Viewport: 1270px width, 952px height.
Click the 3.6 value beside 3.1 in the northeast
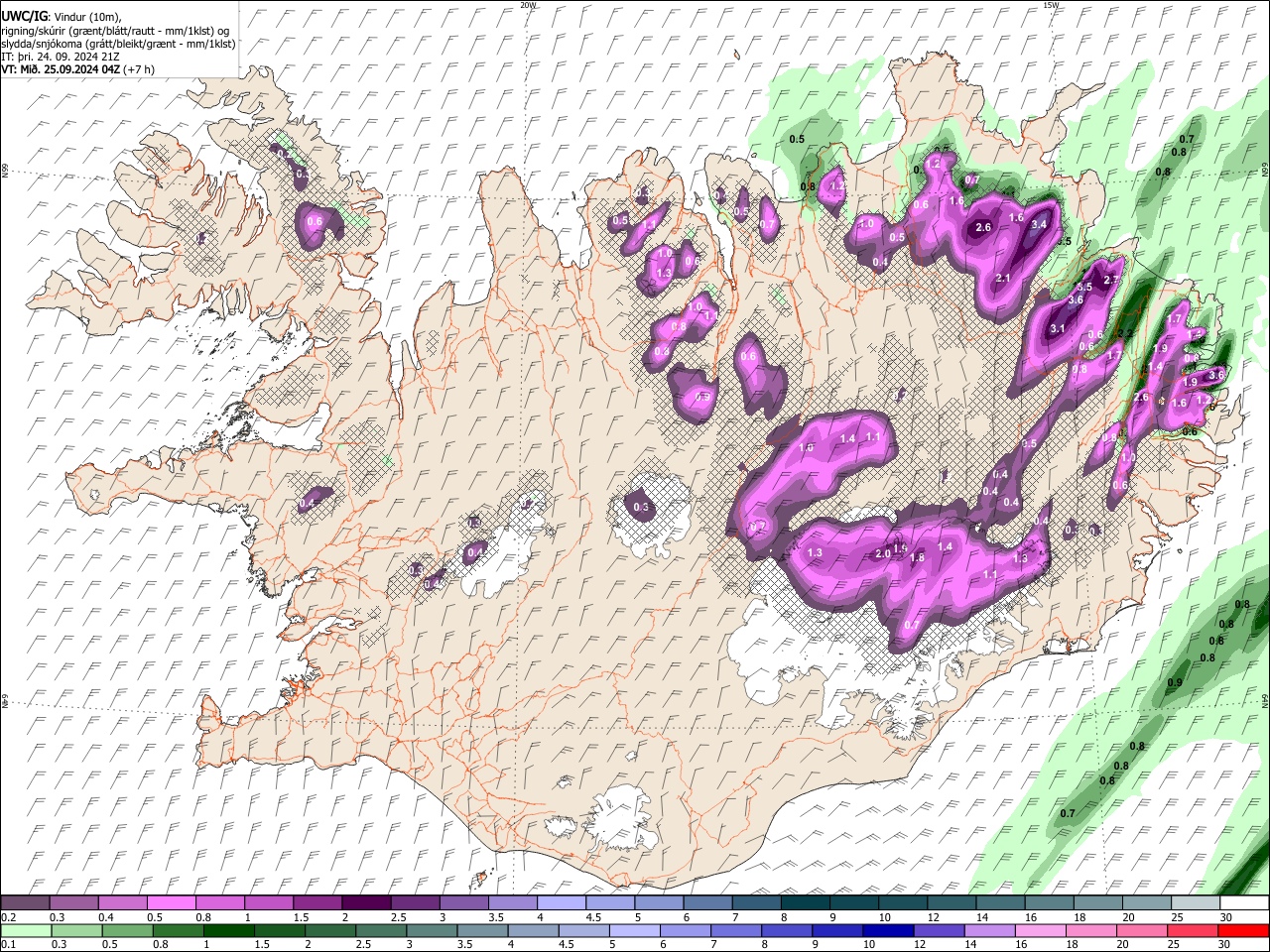pyautogui.click(x=1075, y=300)
